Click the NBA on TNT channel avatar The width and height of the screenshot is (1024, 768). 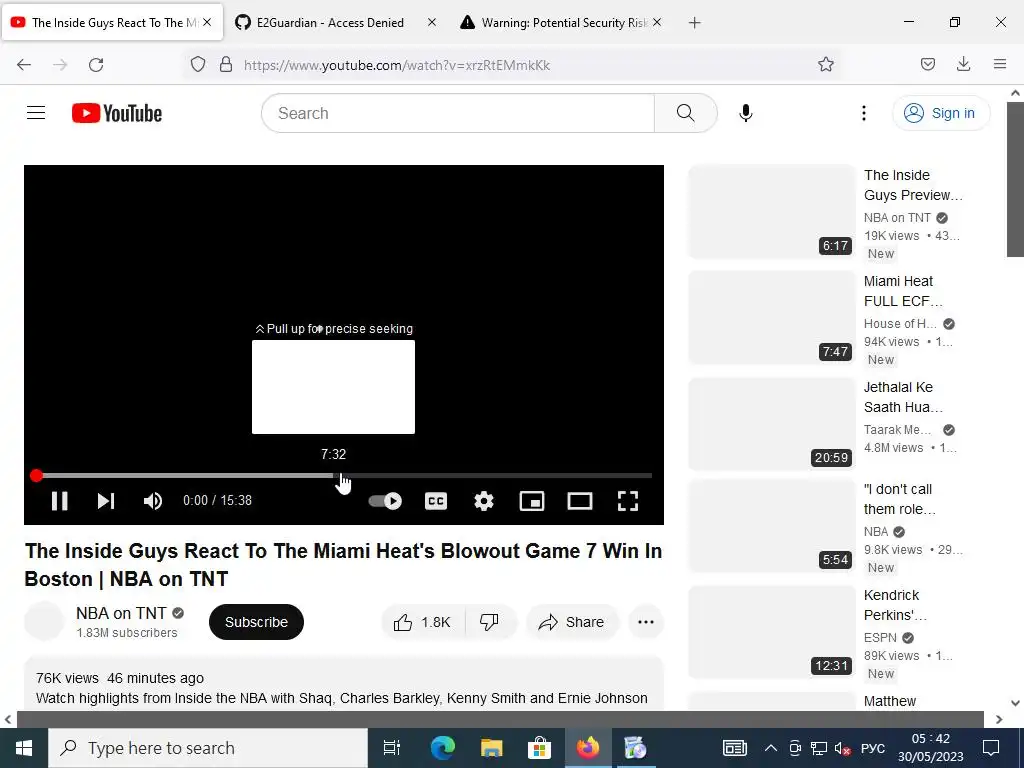(x=44, y=621)
